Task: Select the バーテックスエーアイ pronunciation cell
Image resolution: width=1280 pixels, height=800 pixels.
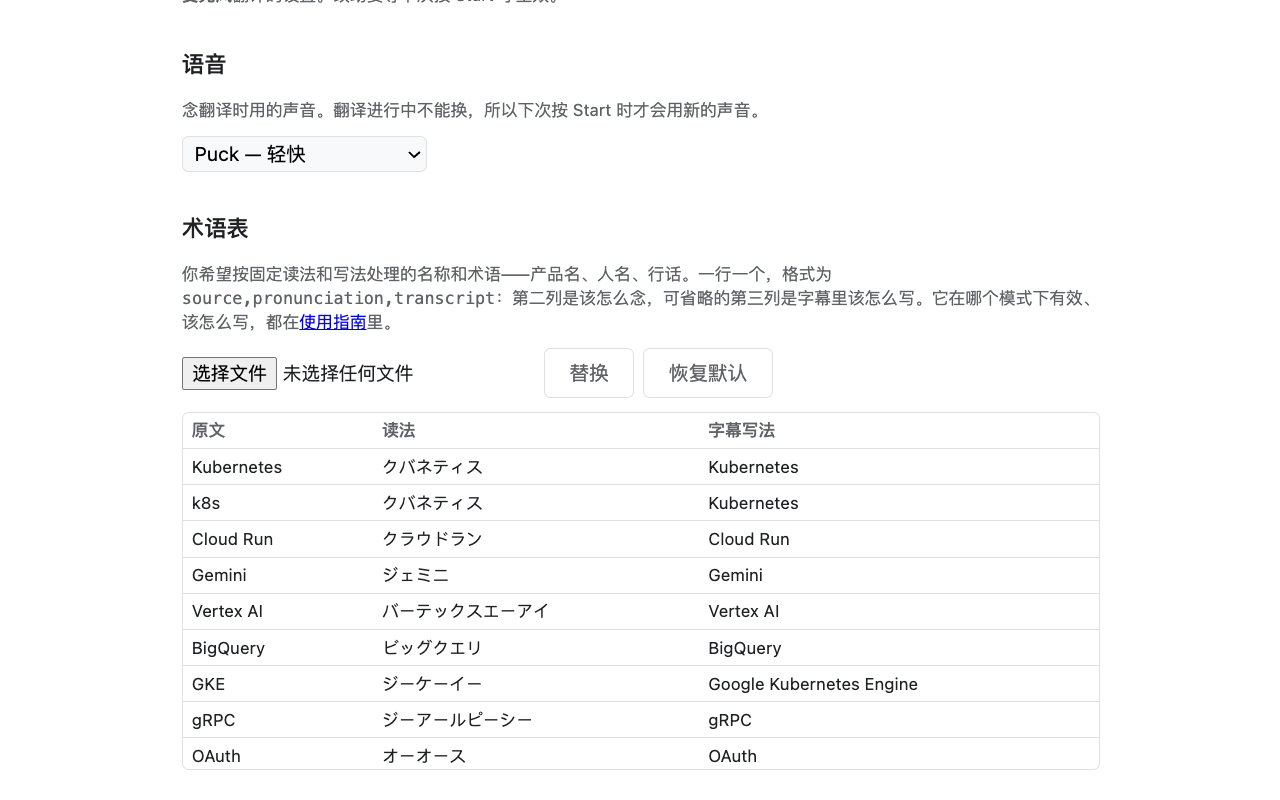Action: coord(537,611)
